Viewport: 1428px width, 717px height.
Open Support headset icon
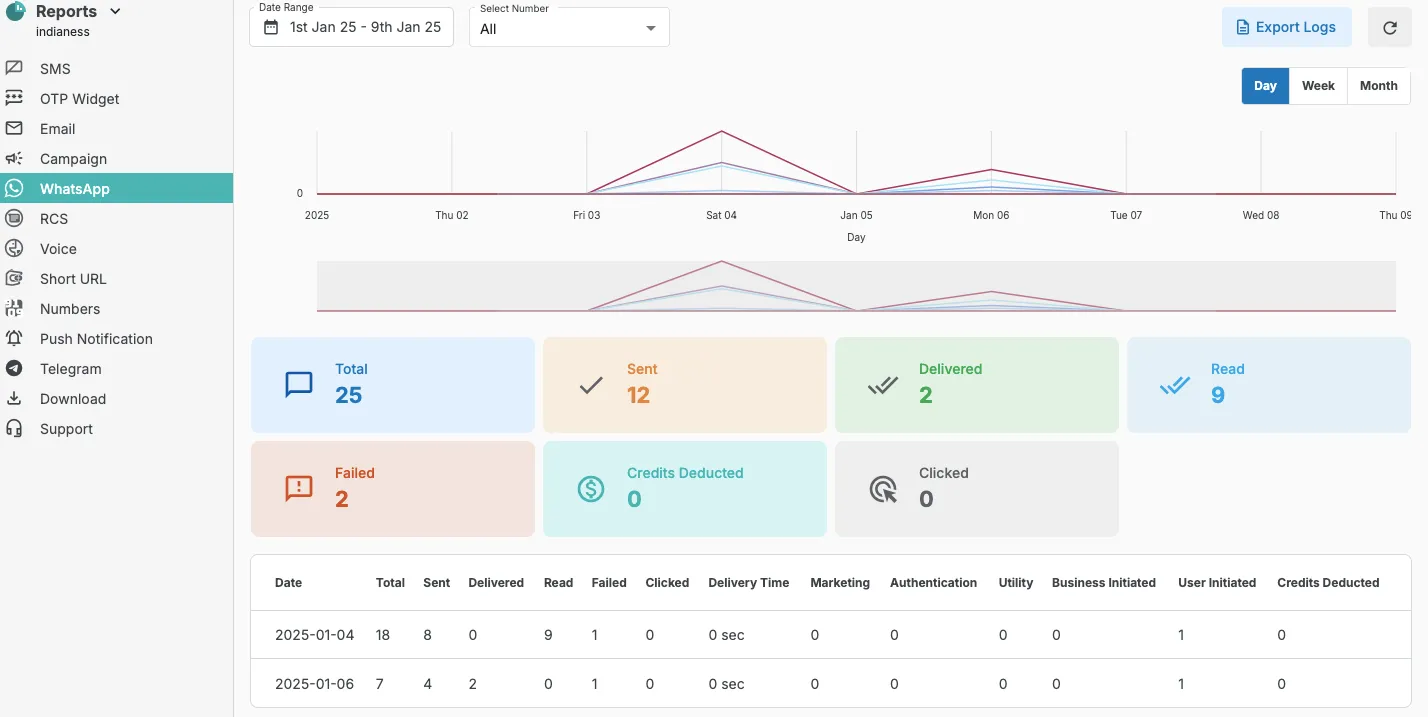(14, 429)
